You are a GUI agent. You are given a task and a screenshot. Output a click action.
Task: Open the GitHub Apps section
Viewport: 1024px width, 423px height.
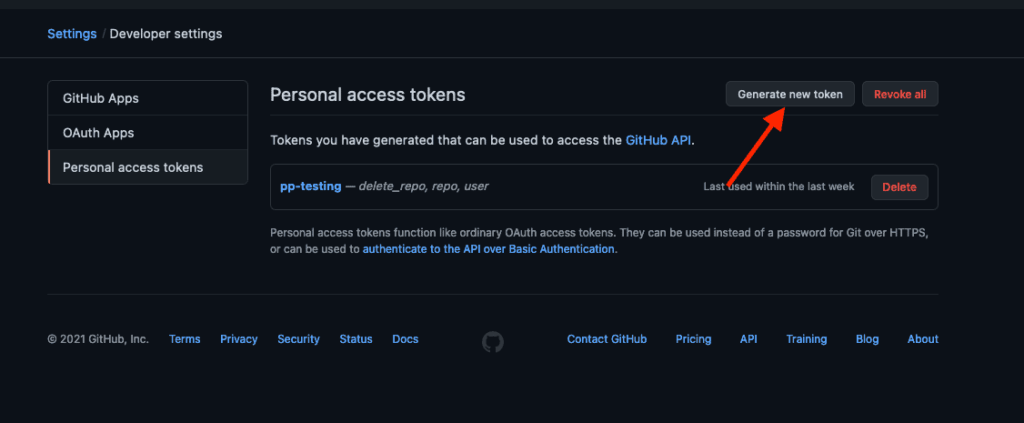point(148,98)
